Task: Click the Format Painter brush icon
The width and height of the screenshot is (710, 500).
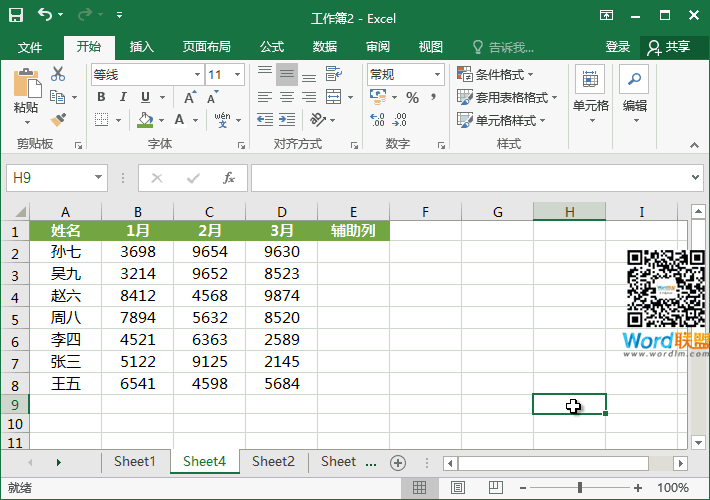Action: click(58, 120)
